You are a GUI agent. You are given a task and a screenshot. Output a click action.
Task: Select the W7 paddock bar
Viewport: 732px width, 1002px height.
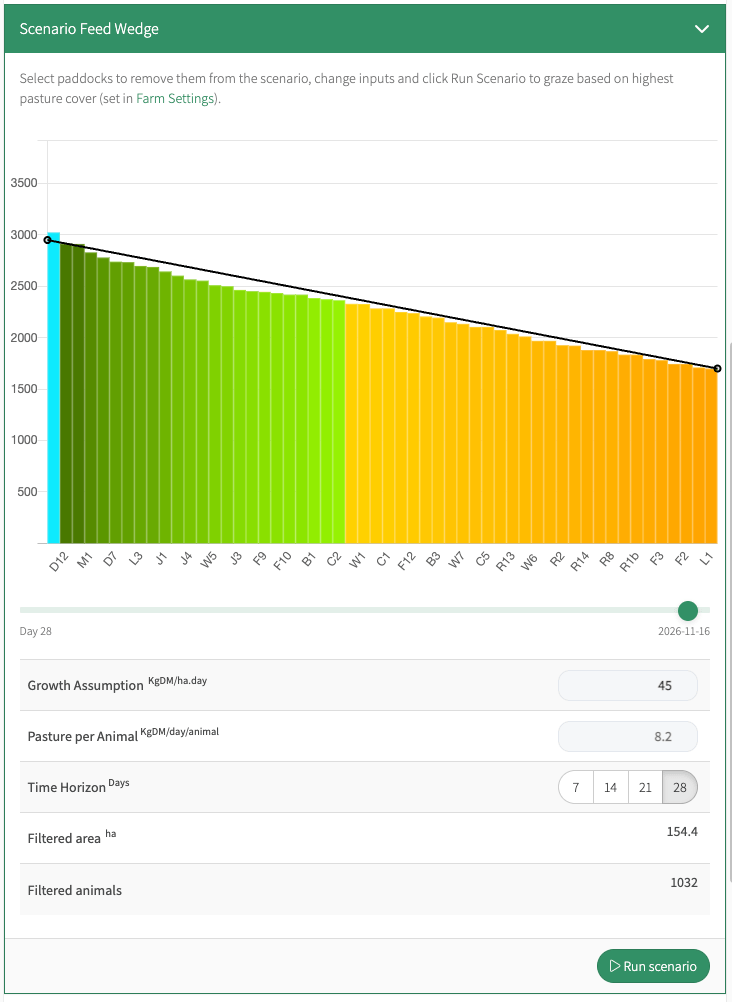[x=451, y=433]
